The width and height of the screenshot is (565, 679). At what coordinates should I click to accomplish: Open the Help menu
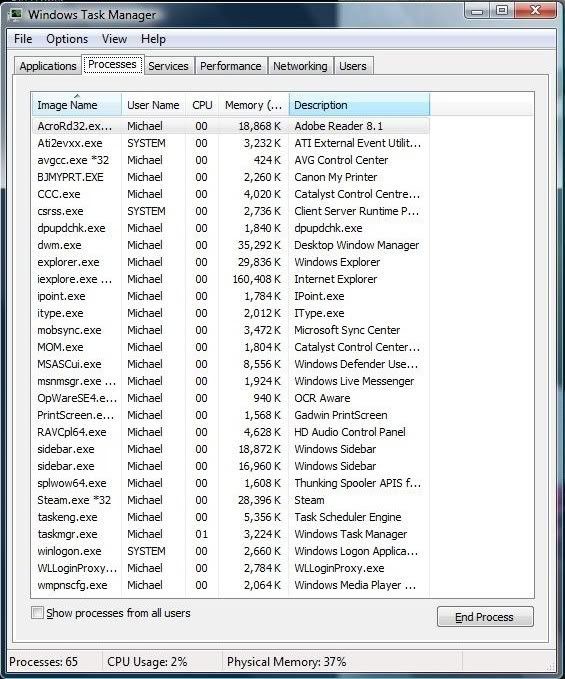[x=153, y=39]
